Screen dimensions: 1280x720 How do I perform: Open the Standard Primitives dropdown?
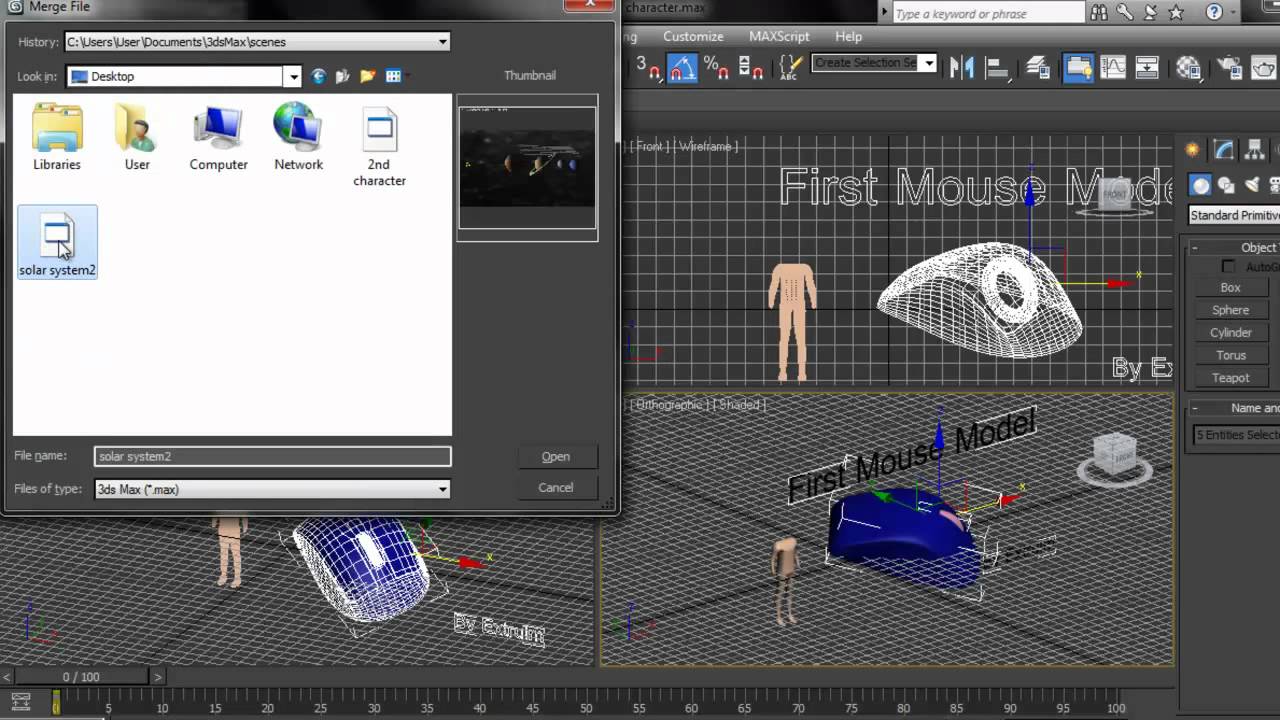1234,215
